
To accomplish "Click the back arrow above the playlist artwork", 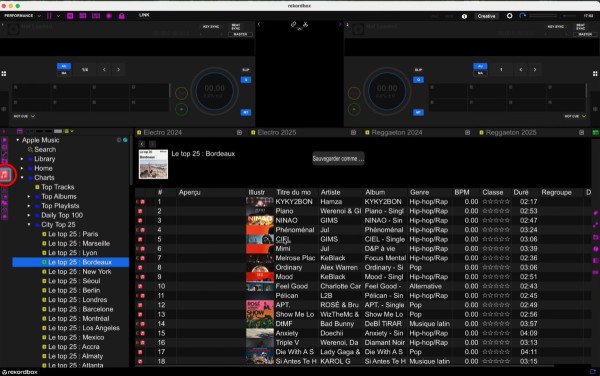I will point(142,144).
